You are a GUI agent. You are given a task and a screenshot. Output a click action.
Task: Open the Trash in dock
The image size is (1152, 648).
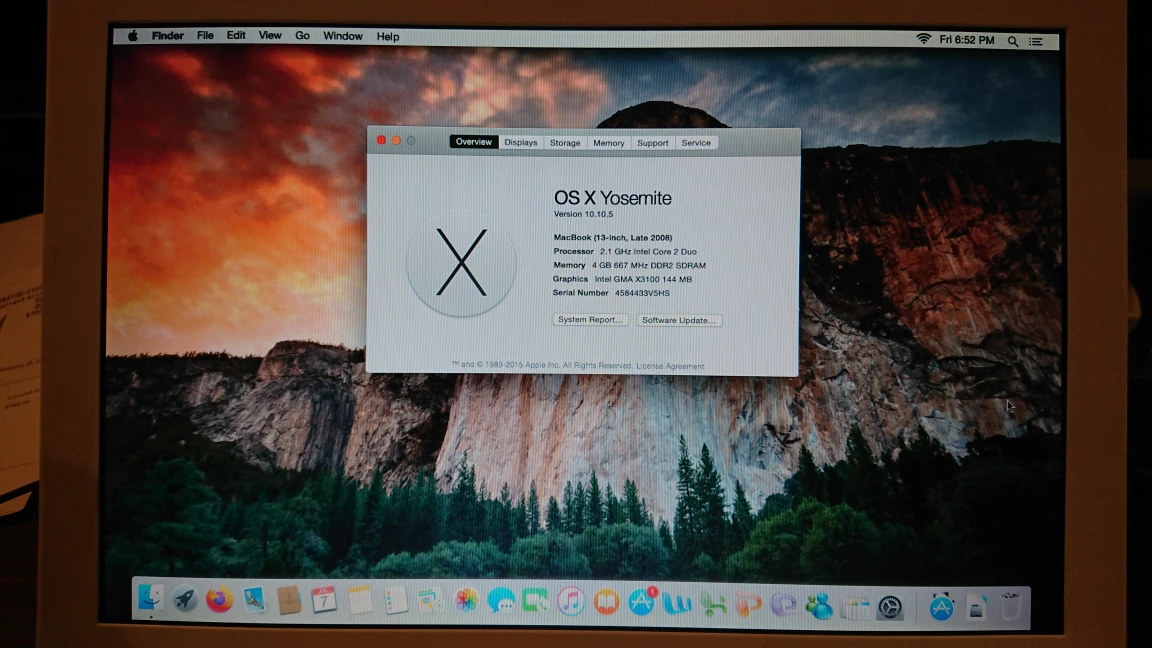1010,607
